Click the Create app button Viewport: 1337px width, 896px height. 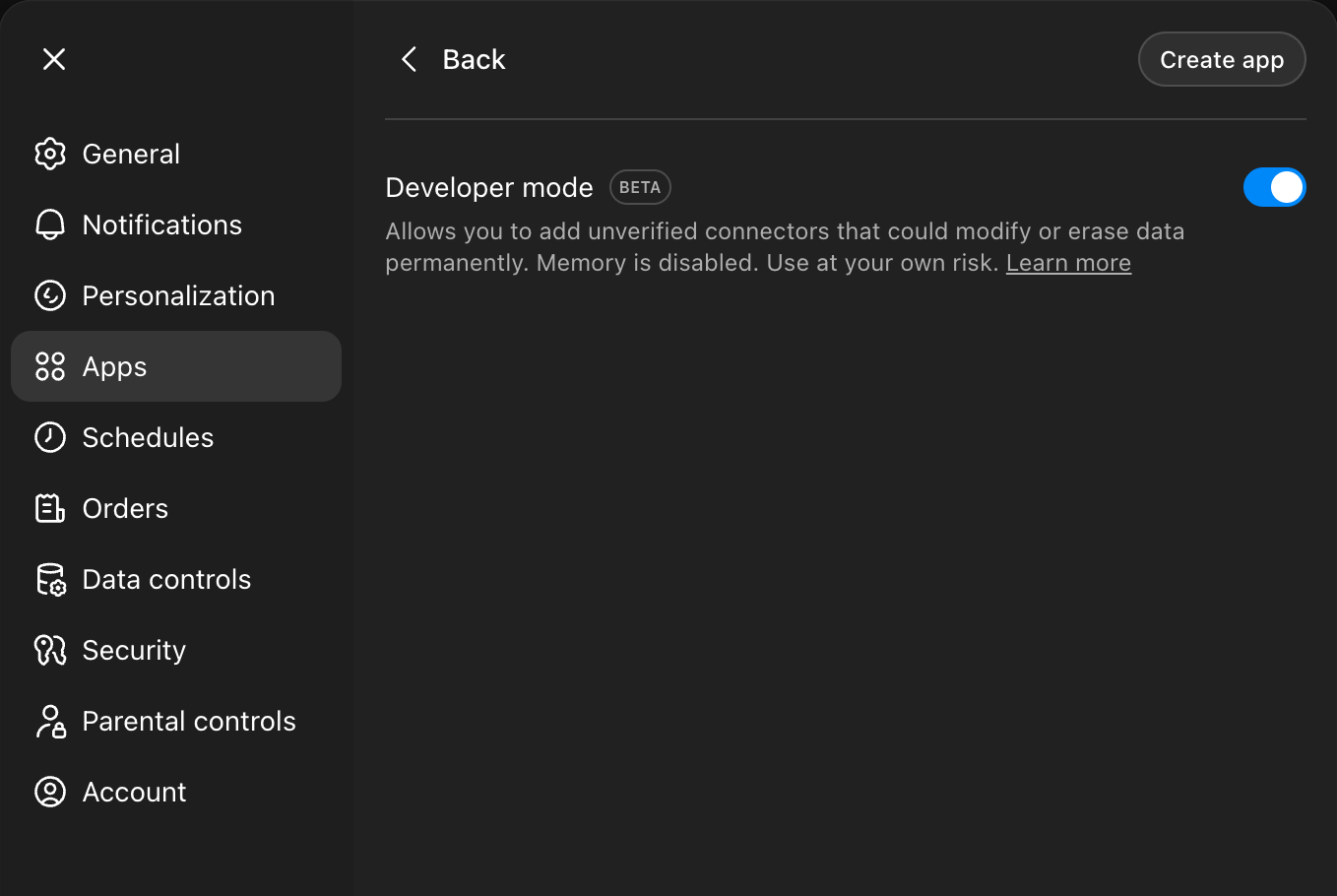(1222, 59)
